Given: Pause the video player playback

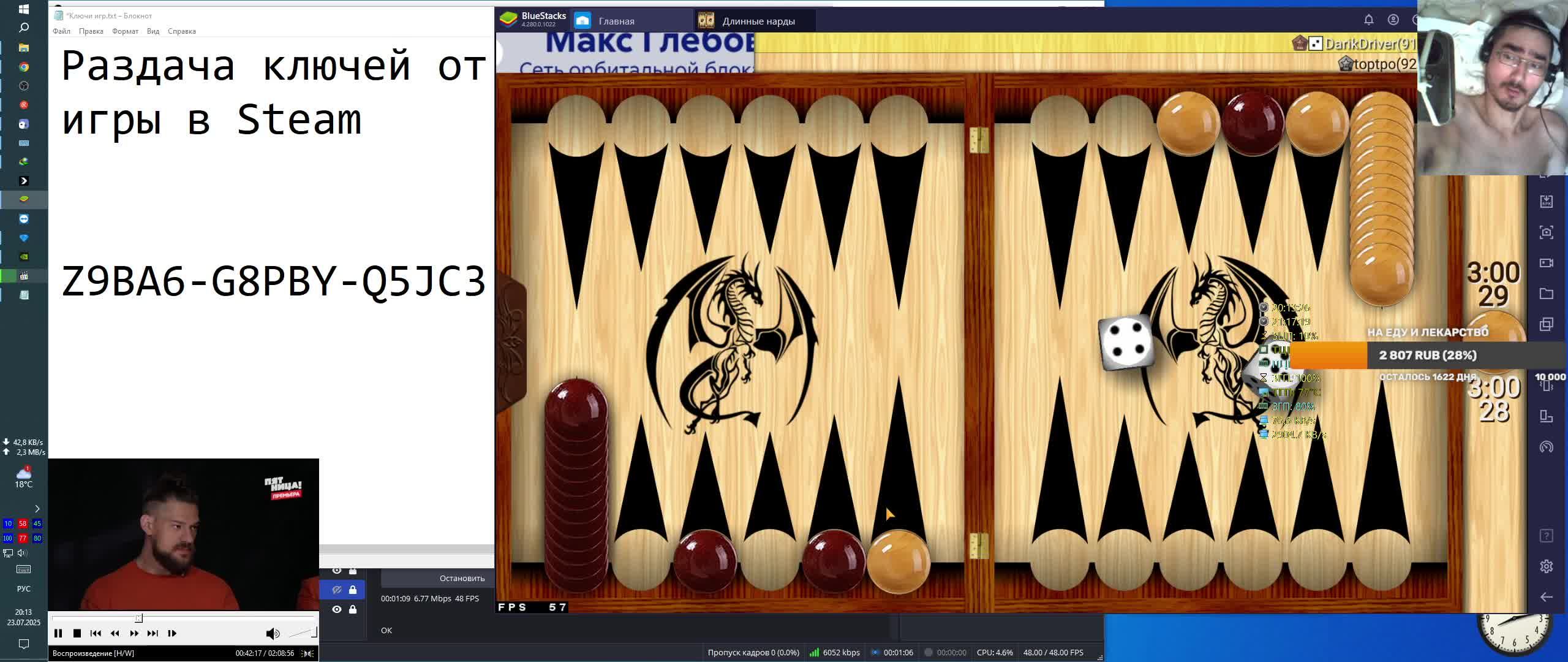Looking at the screenshot, I should pos(58,633).
